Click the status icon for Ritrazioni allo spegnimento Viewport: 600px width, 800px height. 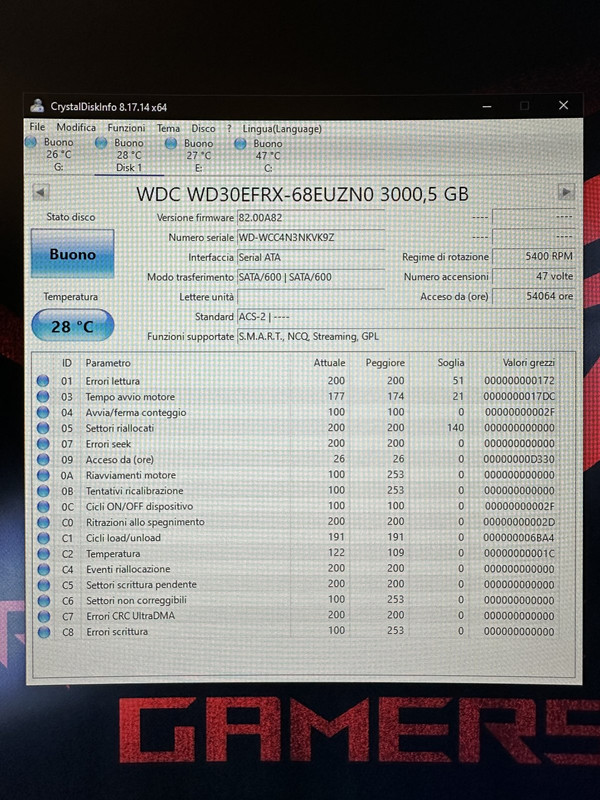(x=43, y=522)
